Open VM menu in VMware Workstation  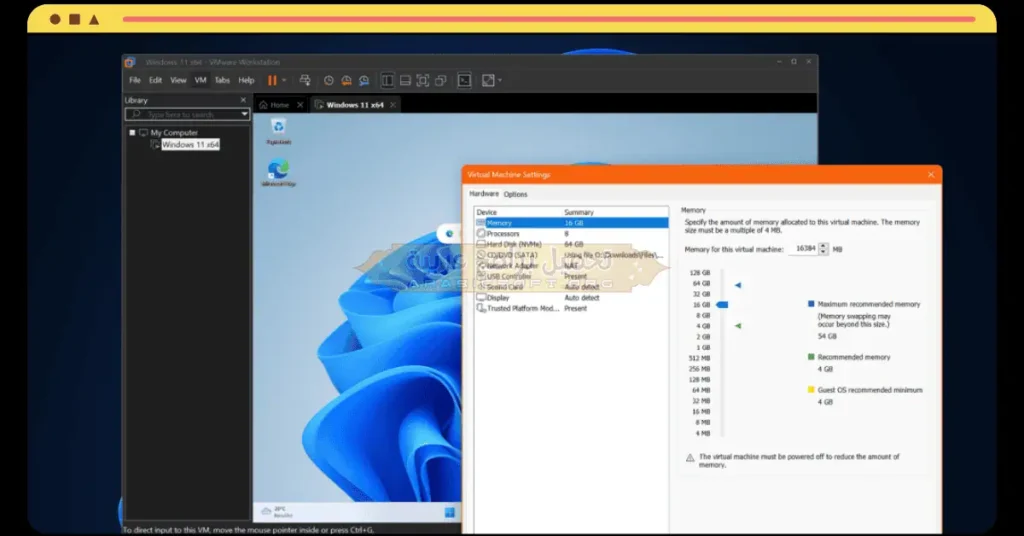tap(200, 80)
